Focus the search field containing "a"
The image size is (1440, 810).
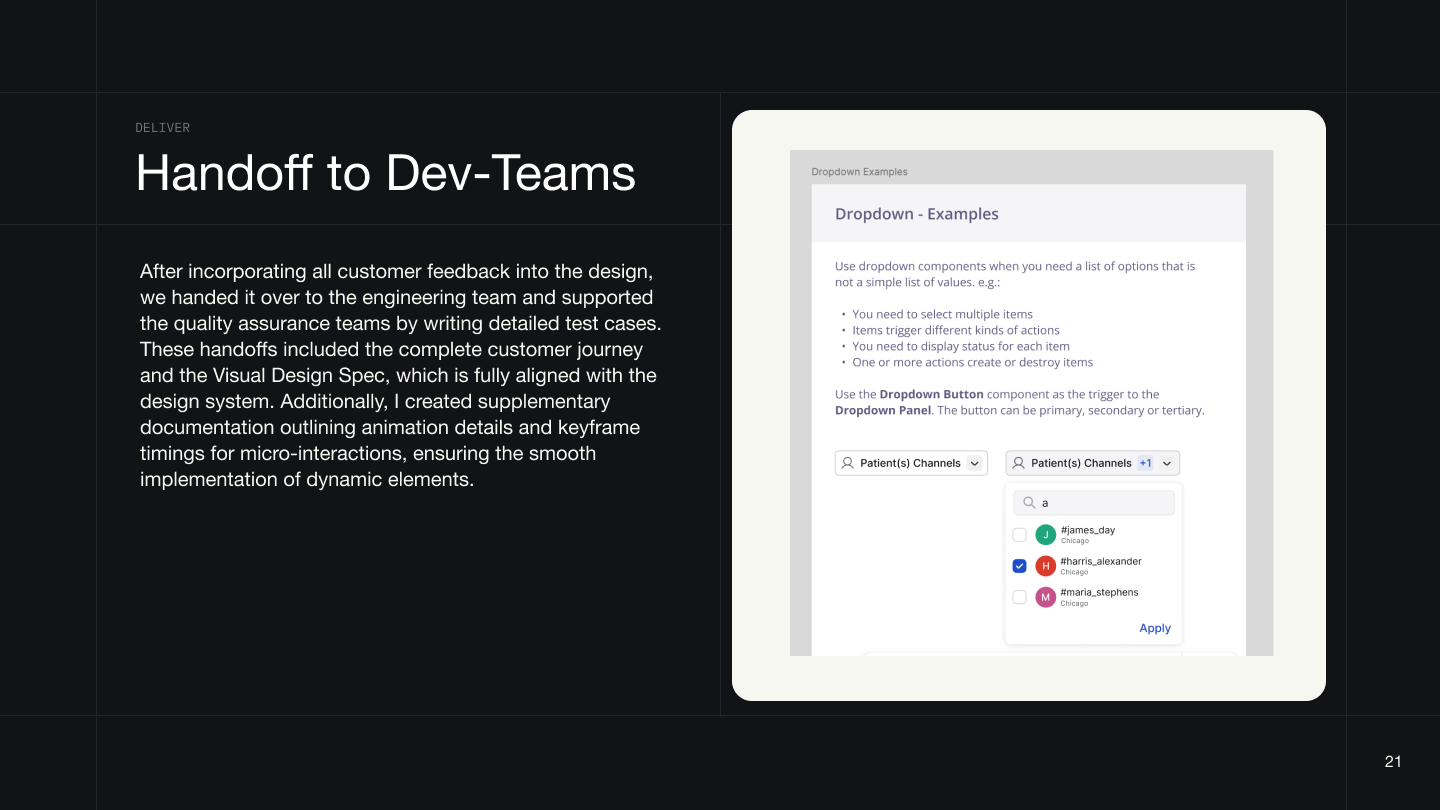point(1100,503)
